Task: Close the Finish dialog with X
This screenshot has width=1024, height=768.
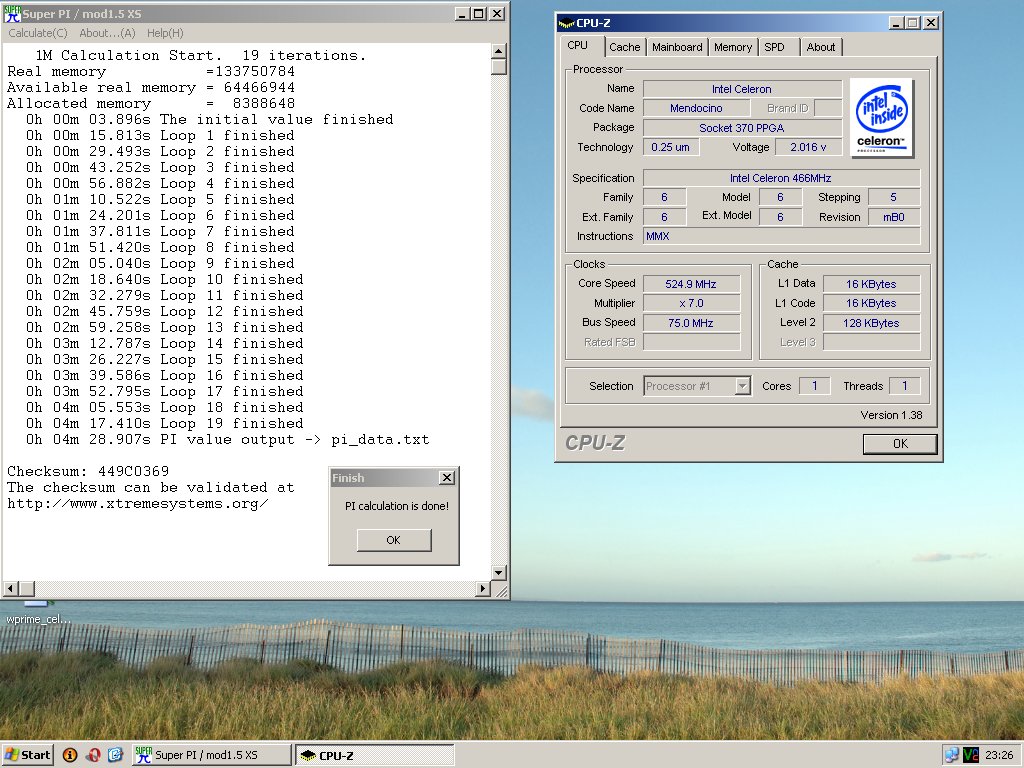Action: tap(447, 477)
